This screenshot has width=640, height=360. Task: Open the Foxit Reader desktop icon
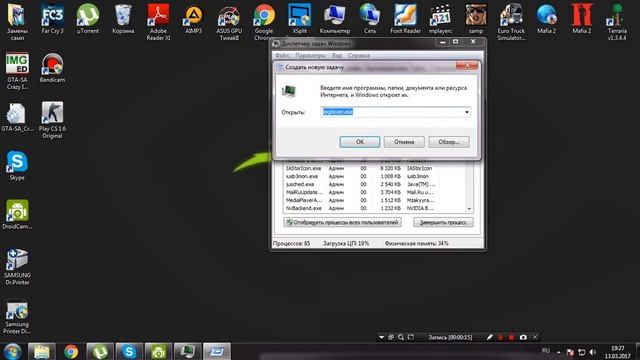coord(405,19)
